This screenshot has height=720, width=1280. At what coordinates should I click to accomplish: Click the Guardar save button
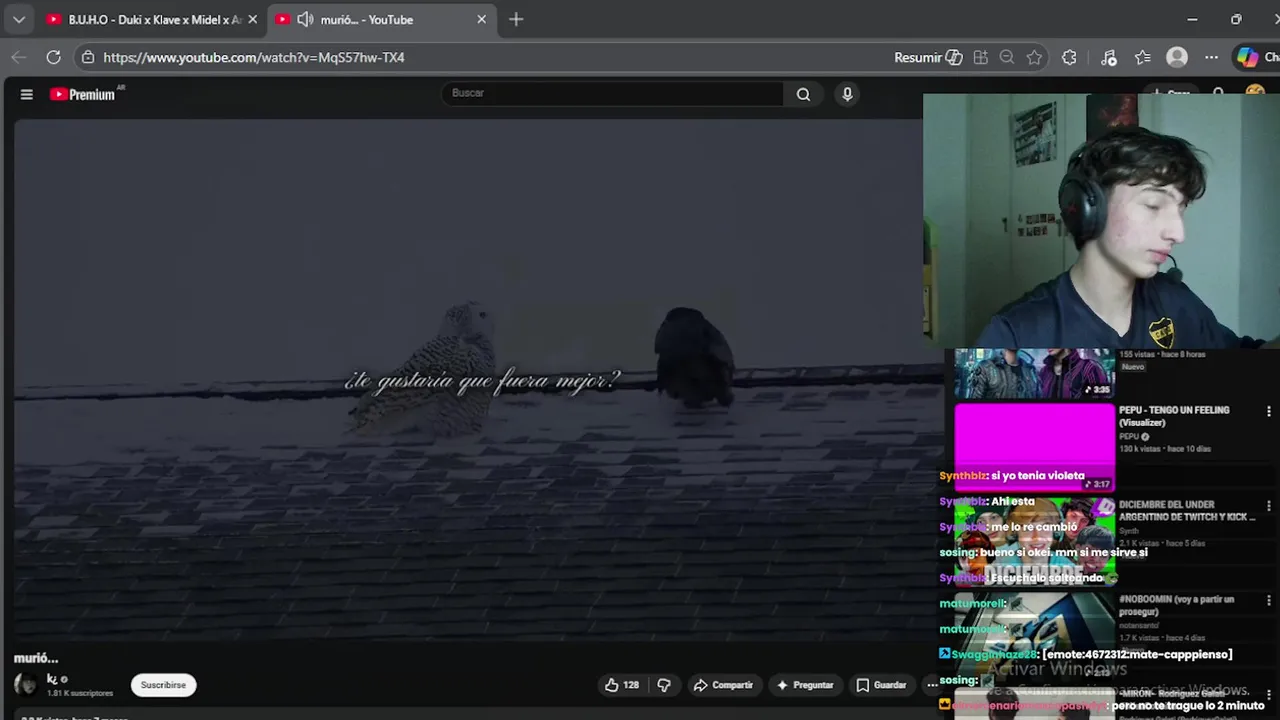tap(881, 685)
